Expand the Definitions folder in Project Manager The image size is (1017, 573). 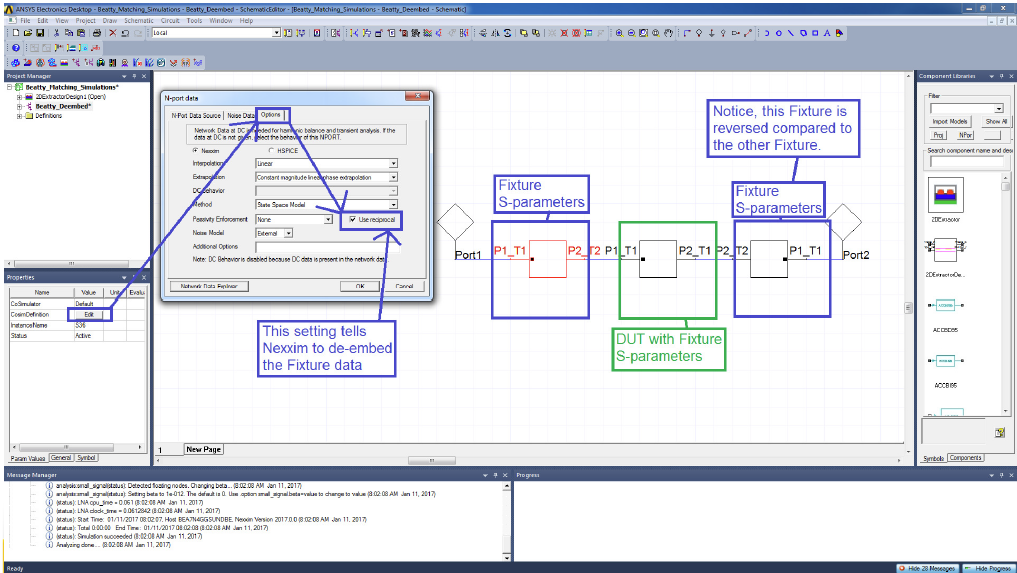click(x=20, y=116)
